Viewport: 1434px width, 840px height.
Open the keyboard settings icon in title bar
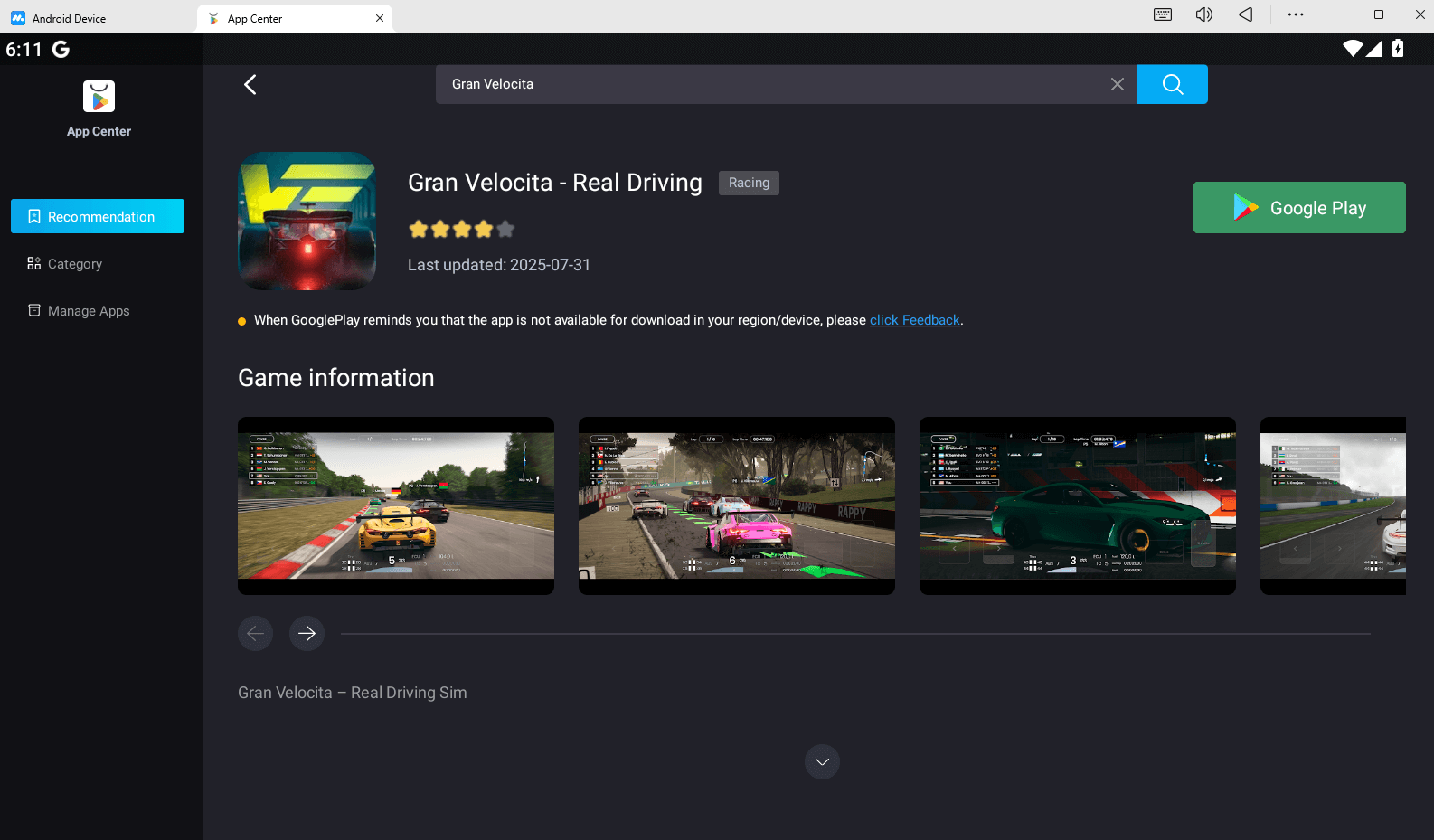1163,14
